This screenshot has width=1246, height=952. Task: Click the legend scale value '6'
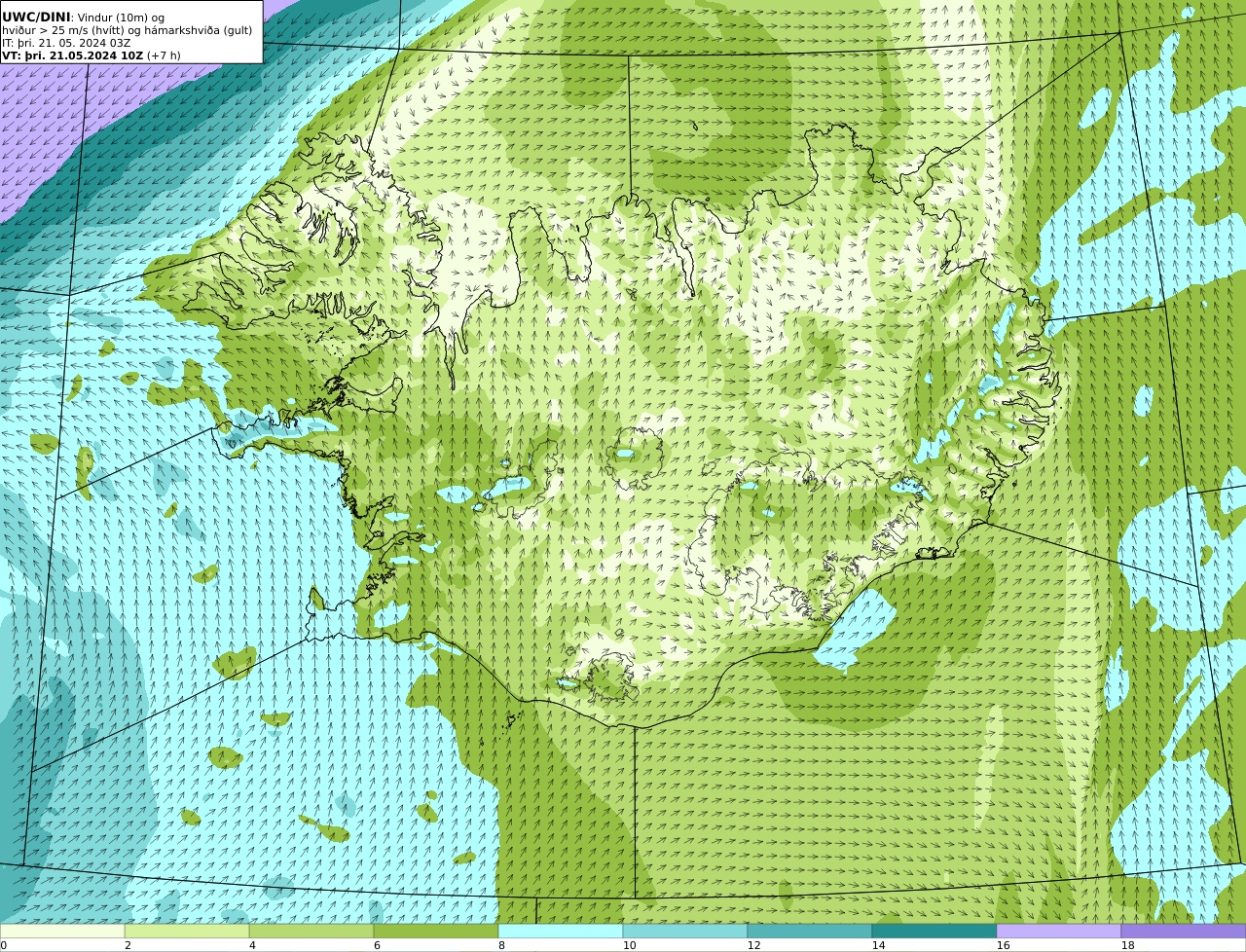tap(377, 945)
